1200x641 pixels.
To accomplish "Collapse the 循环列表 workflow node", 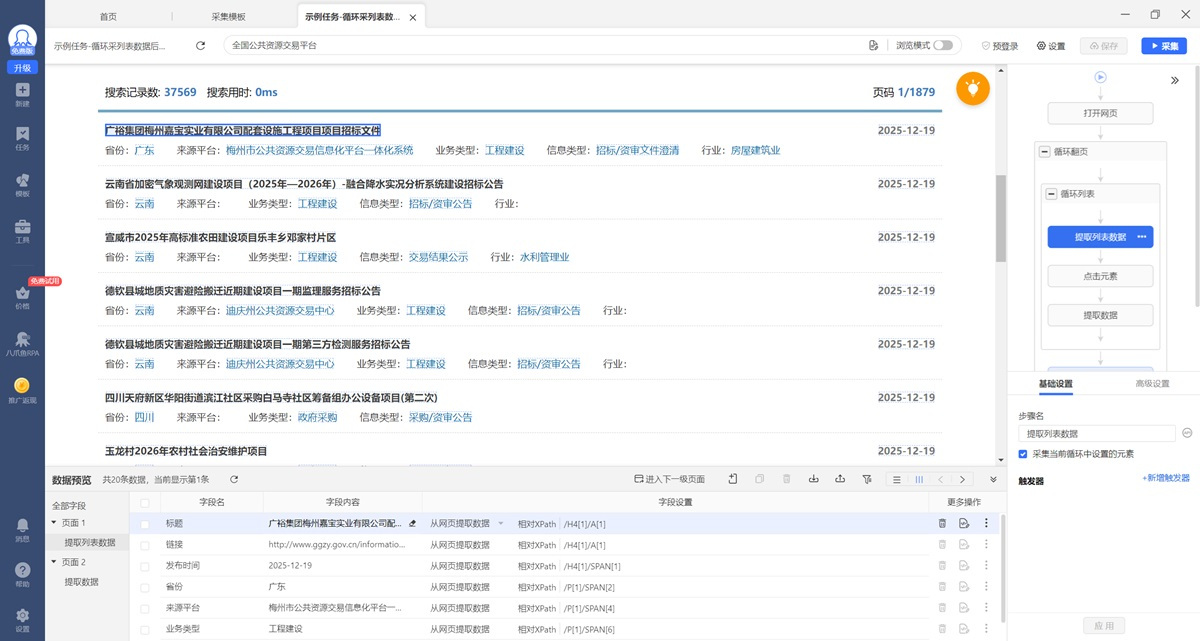I will (x=1051, y=194).
